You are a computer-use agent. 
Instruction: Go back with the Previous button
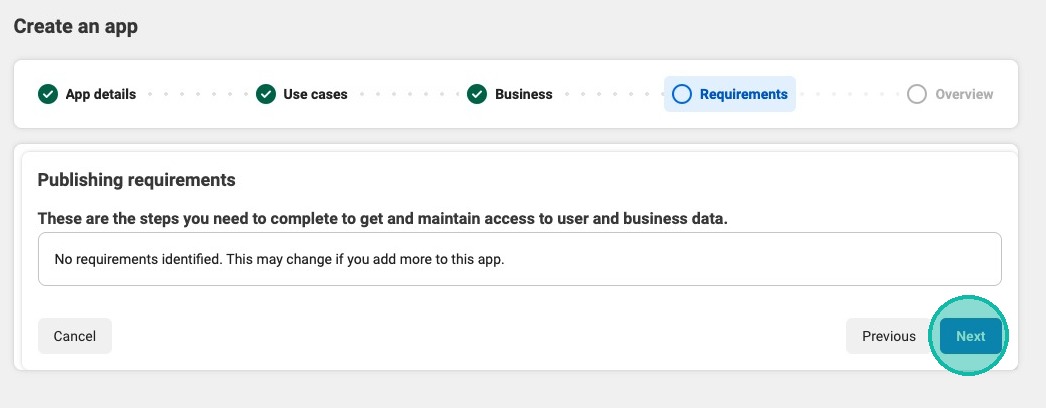pos(889,336)
